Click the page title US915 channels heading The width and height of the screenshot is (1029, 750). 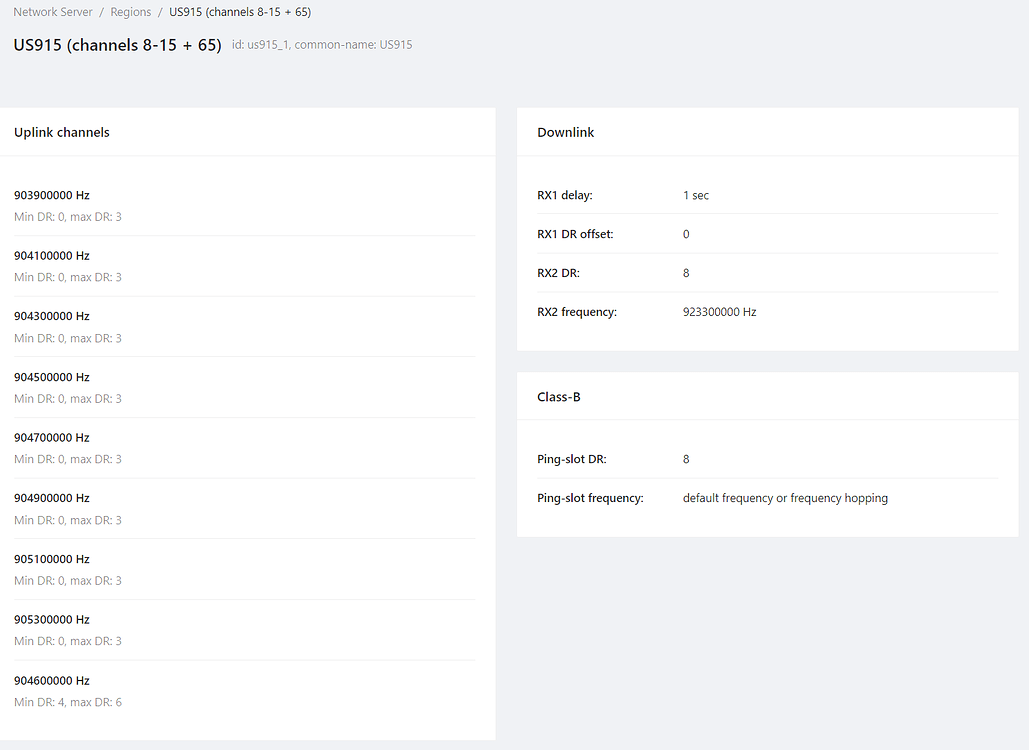click(116, 45)
